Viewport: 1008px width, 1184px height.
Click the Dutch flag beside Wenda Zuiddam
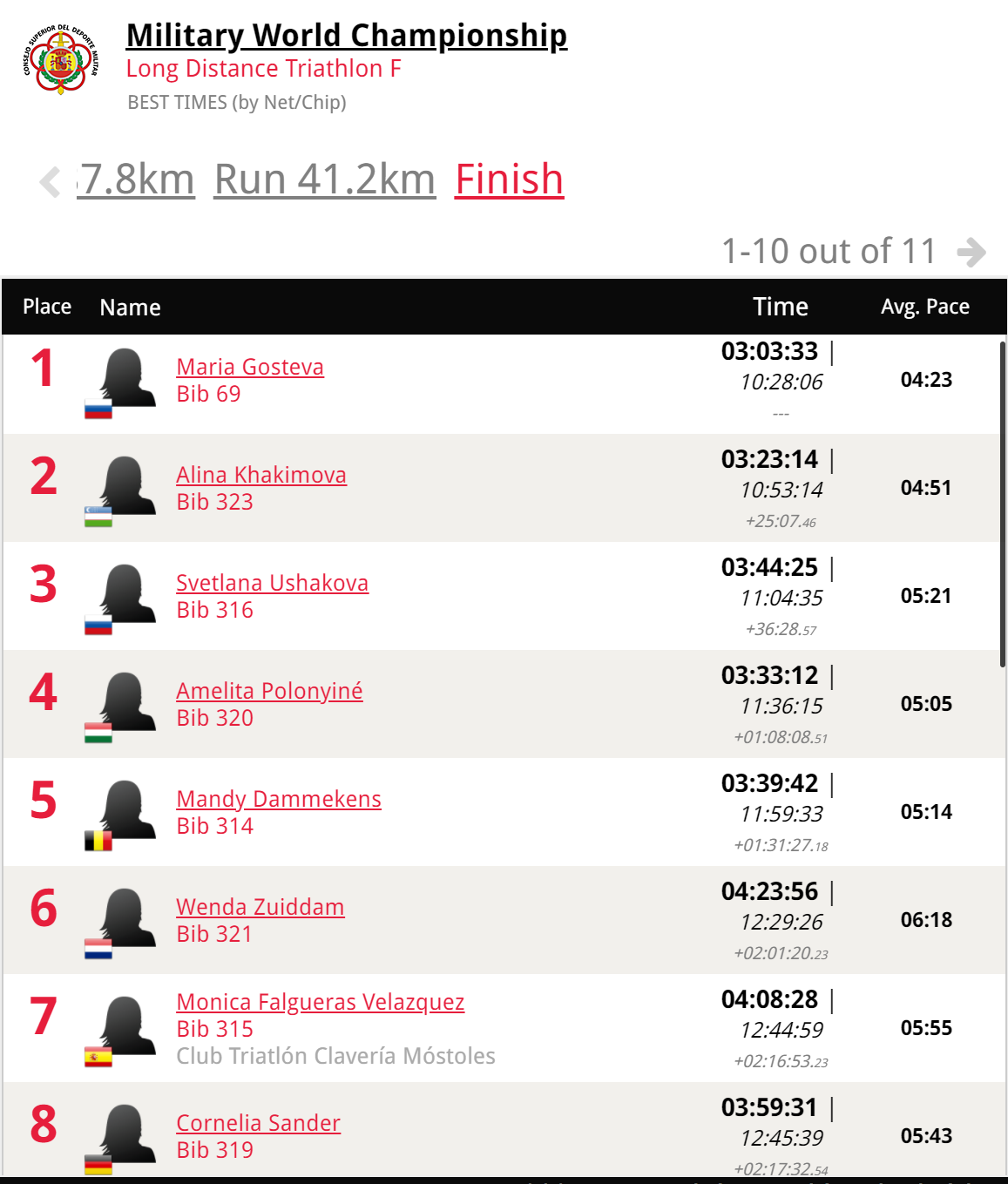[x=98, y=949]
